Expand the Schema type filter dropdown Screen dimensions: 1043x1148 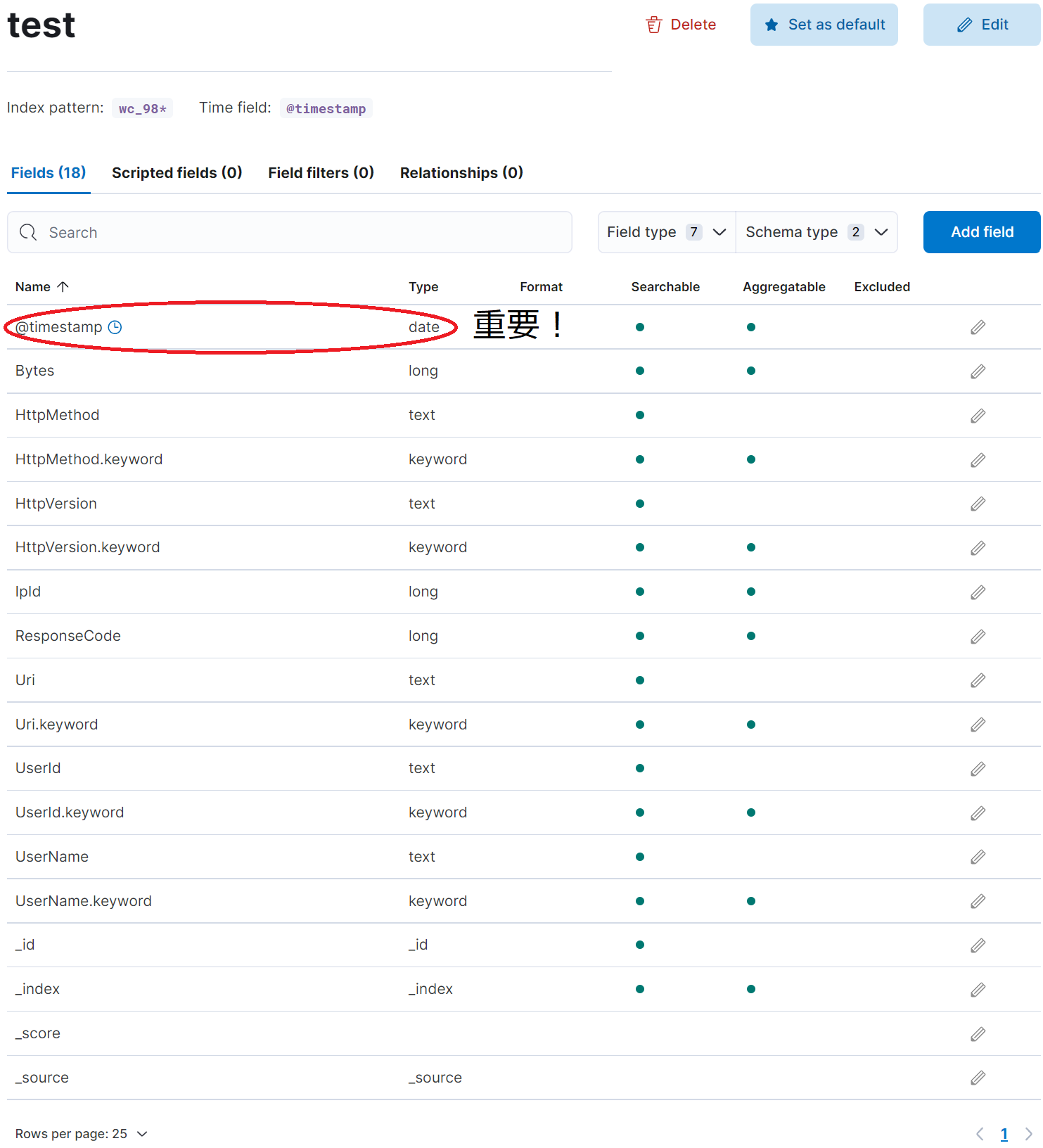pos(816,232)
